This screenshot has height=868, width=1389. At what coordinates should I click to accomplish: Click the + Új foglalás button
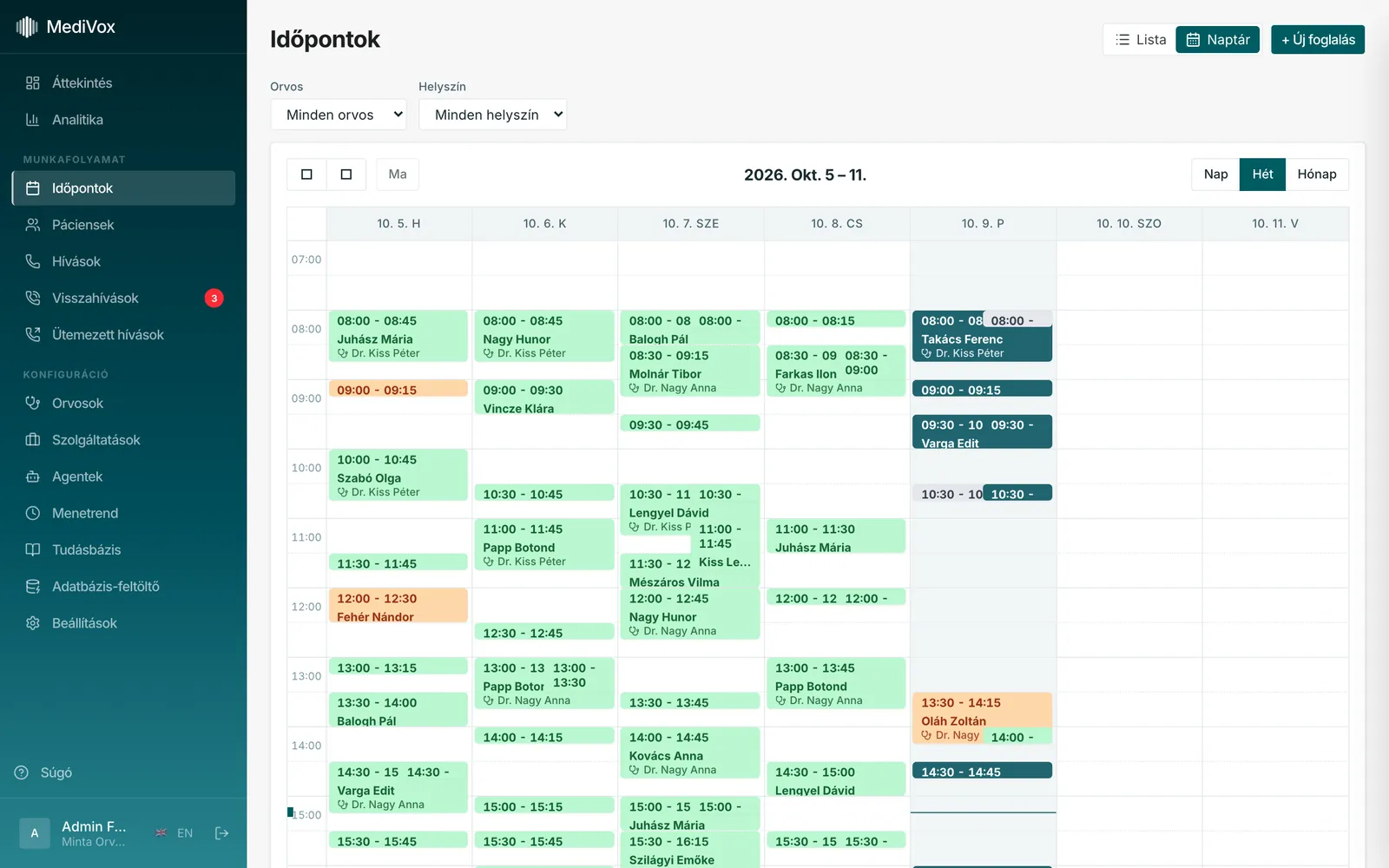tap(1318, 40)
